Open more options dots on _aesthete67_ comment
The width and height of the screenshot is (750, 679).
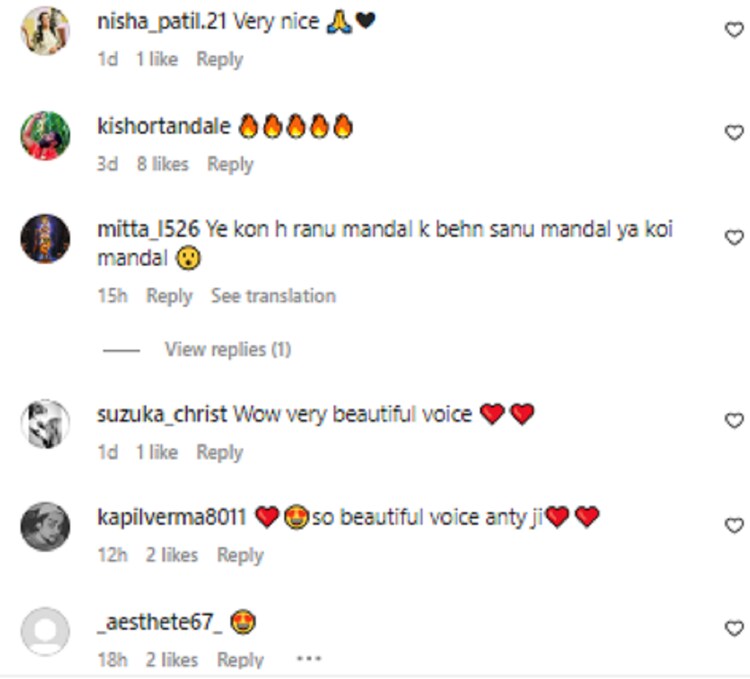[309, 659]
